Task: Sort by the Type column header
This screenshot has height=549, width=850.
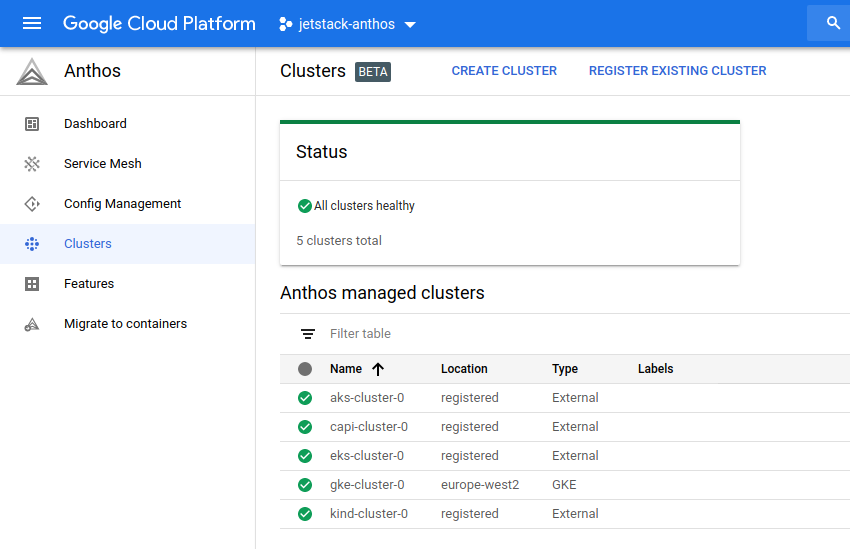Action: [x=565, y=369]
